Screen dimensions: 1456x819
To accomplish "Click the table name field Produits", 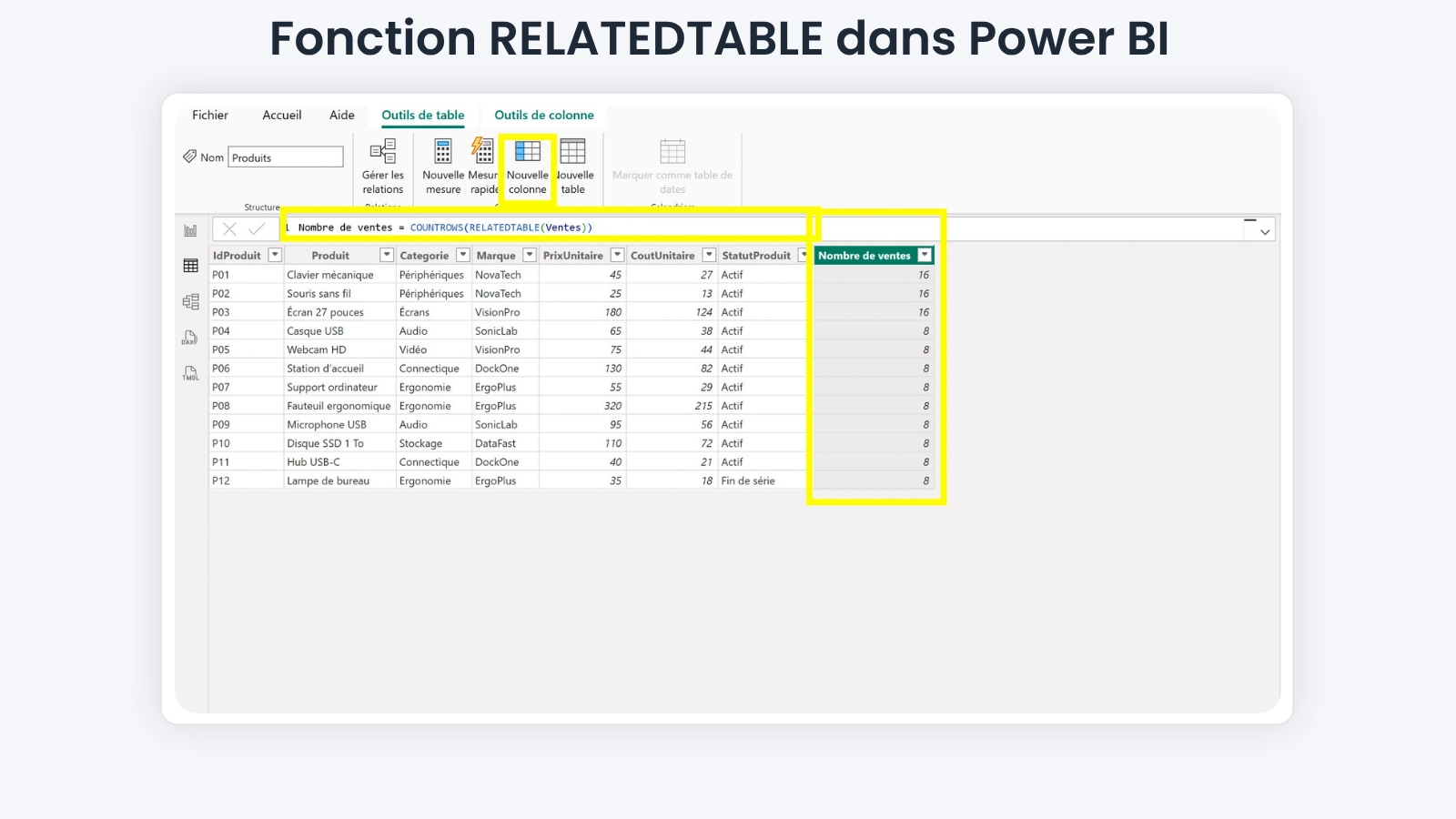I will pos(286,157).
